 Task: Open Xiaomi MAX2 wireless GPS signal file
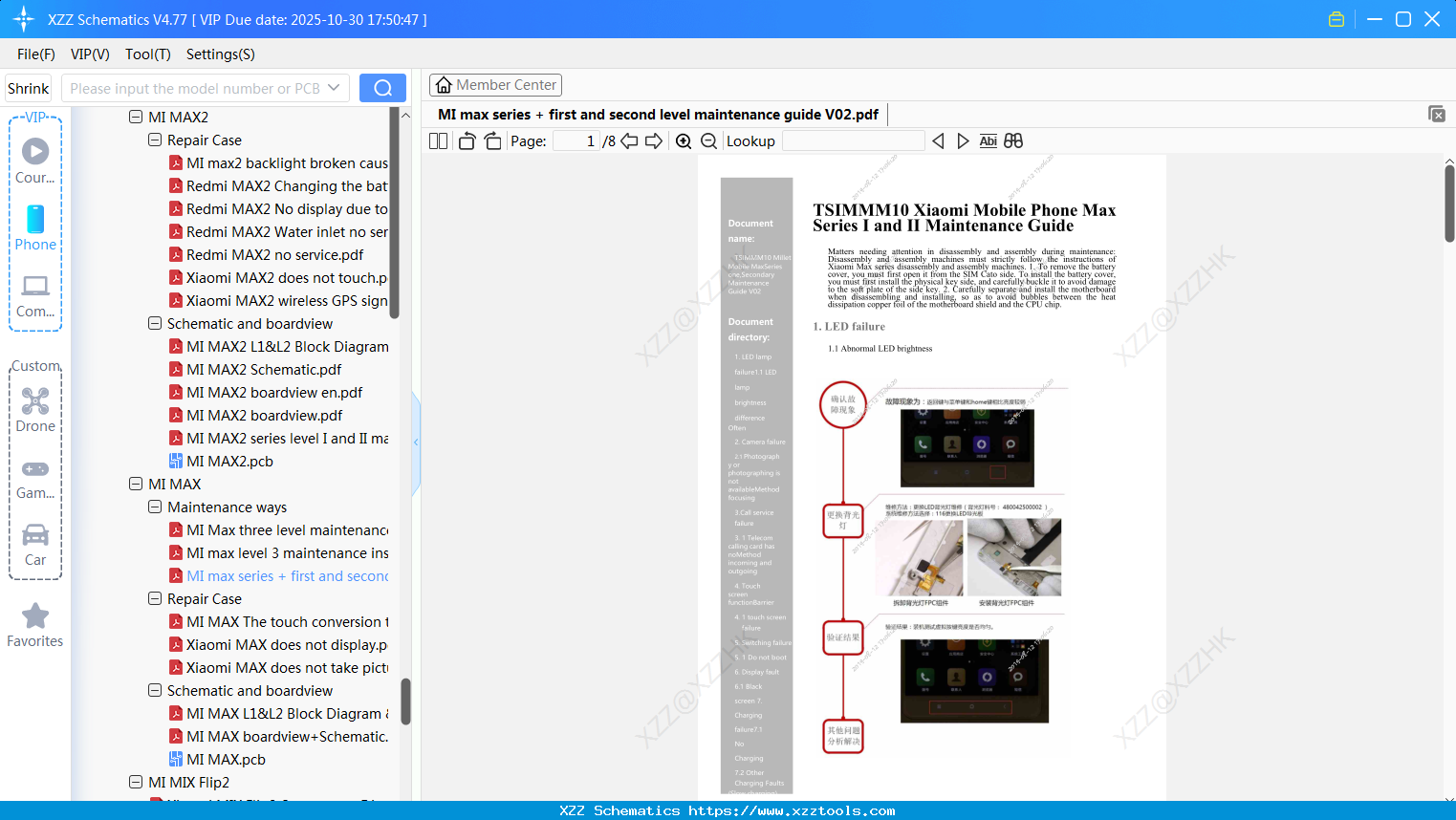(x=287, y=300)
